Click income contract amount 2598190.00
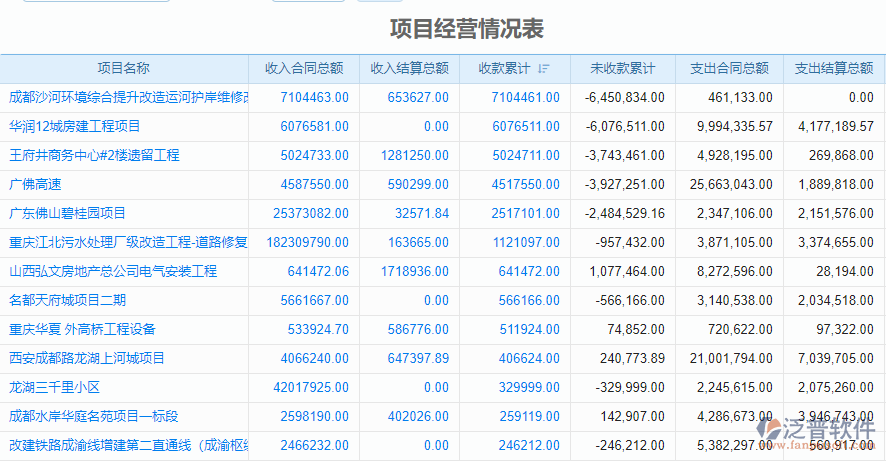Screen dimensions: 886x461 pos(315,416)
